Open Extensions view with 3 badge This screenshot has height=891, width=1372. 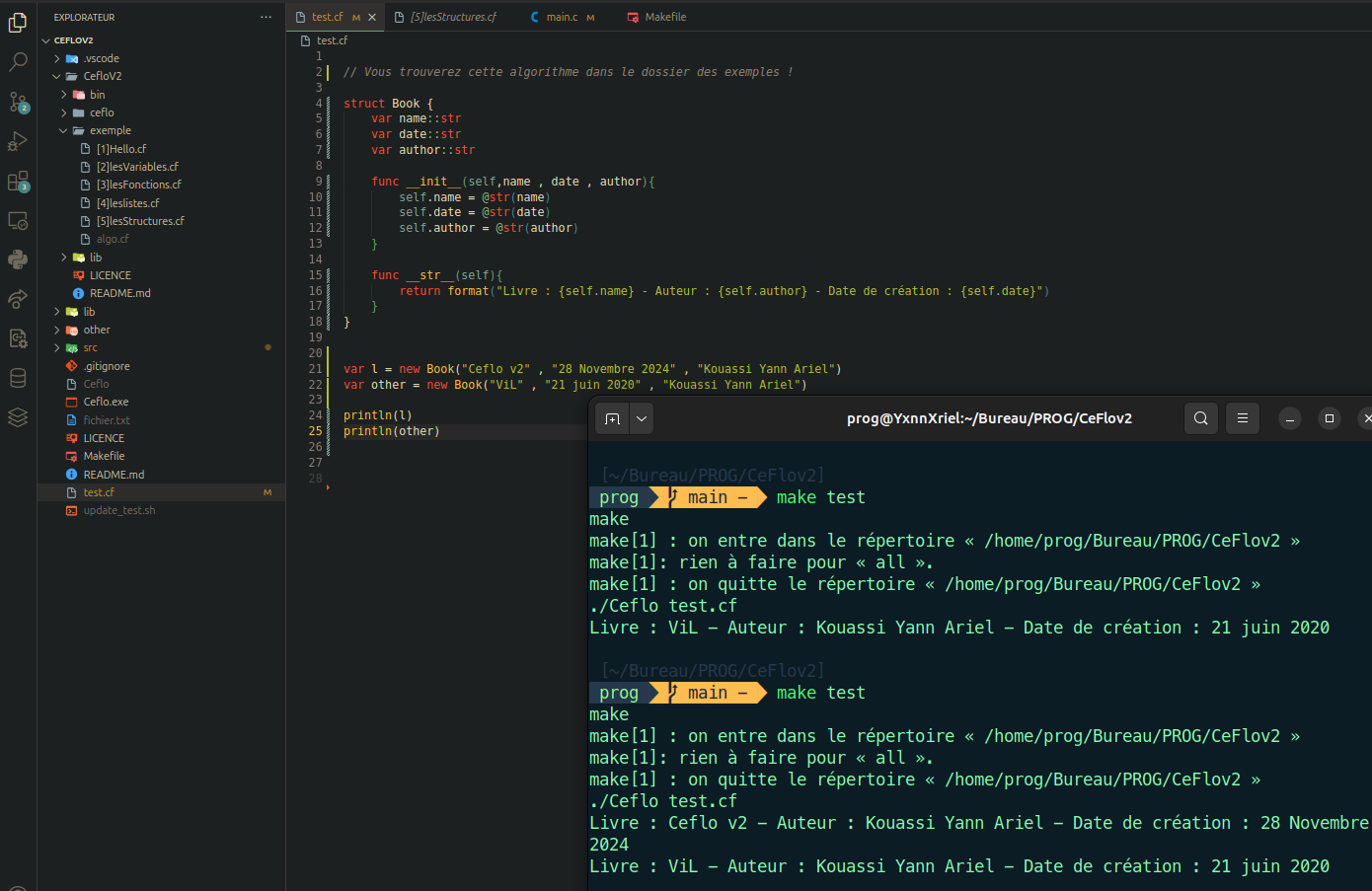coord(18,182)
